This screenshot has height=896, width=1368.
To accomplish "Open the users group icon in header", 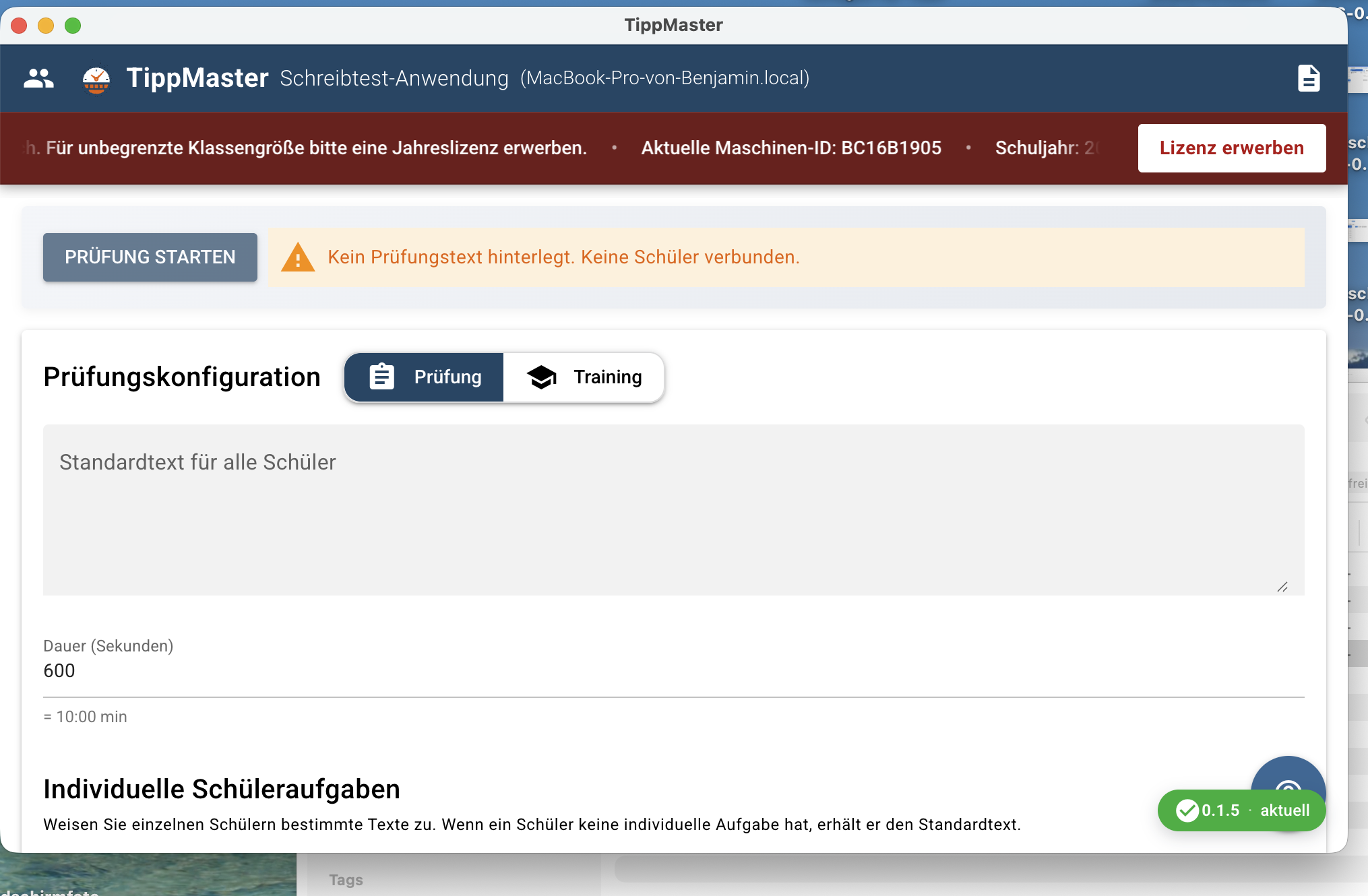I will pyautogui.click(x=38, y=79).
